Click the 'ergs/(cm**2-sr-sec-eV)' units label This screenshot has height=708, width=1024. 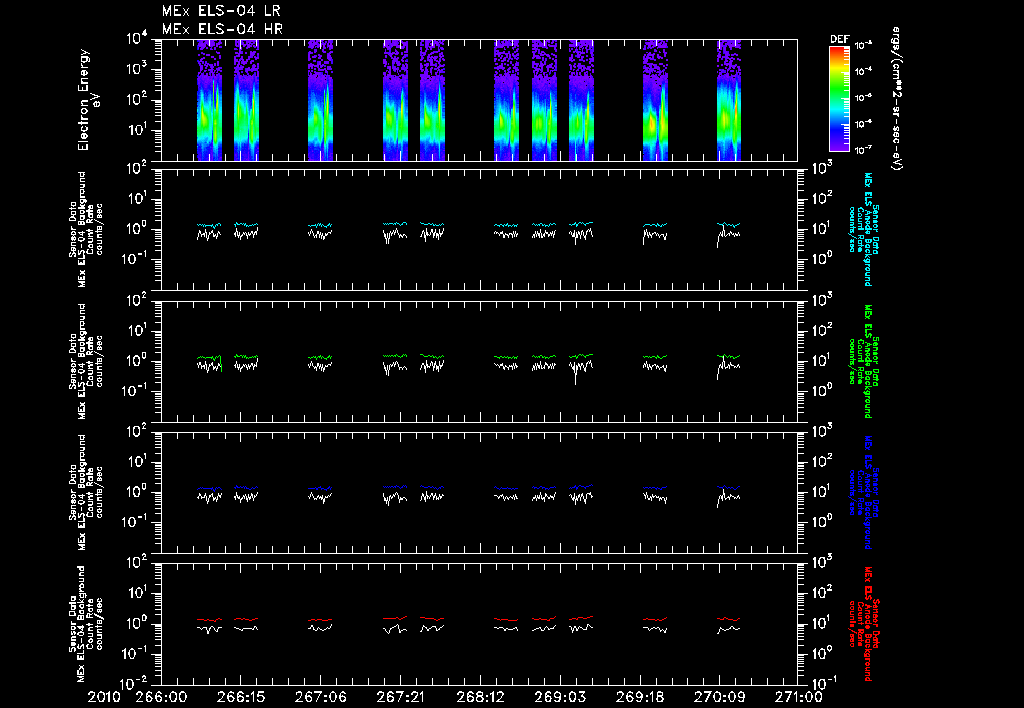[897, 99]
